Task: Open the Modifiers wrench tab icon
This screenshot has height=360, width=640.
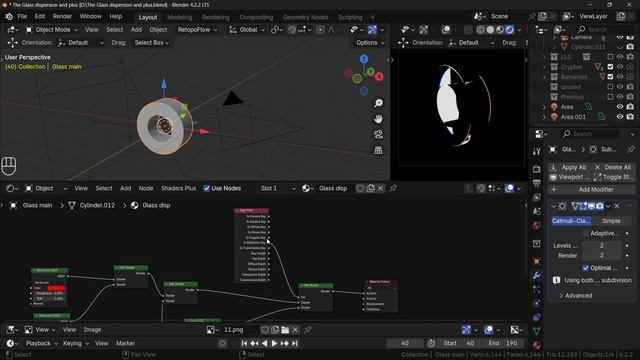Action: [537, 276]
